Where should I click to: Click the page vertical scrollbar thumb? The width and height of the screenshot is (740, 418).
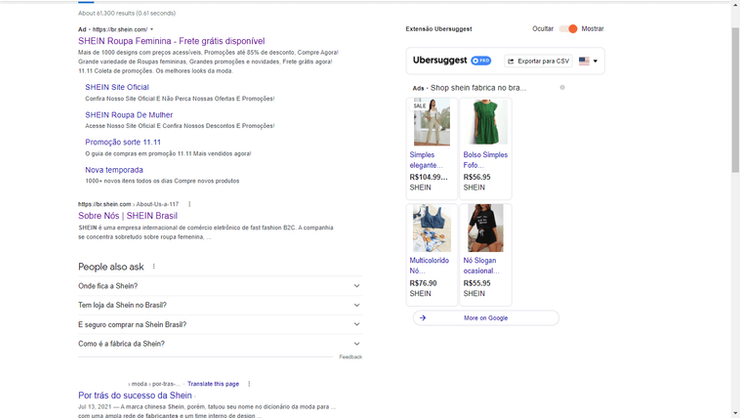[x=735, y=99]
